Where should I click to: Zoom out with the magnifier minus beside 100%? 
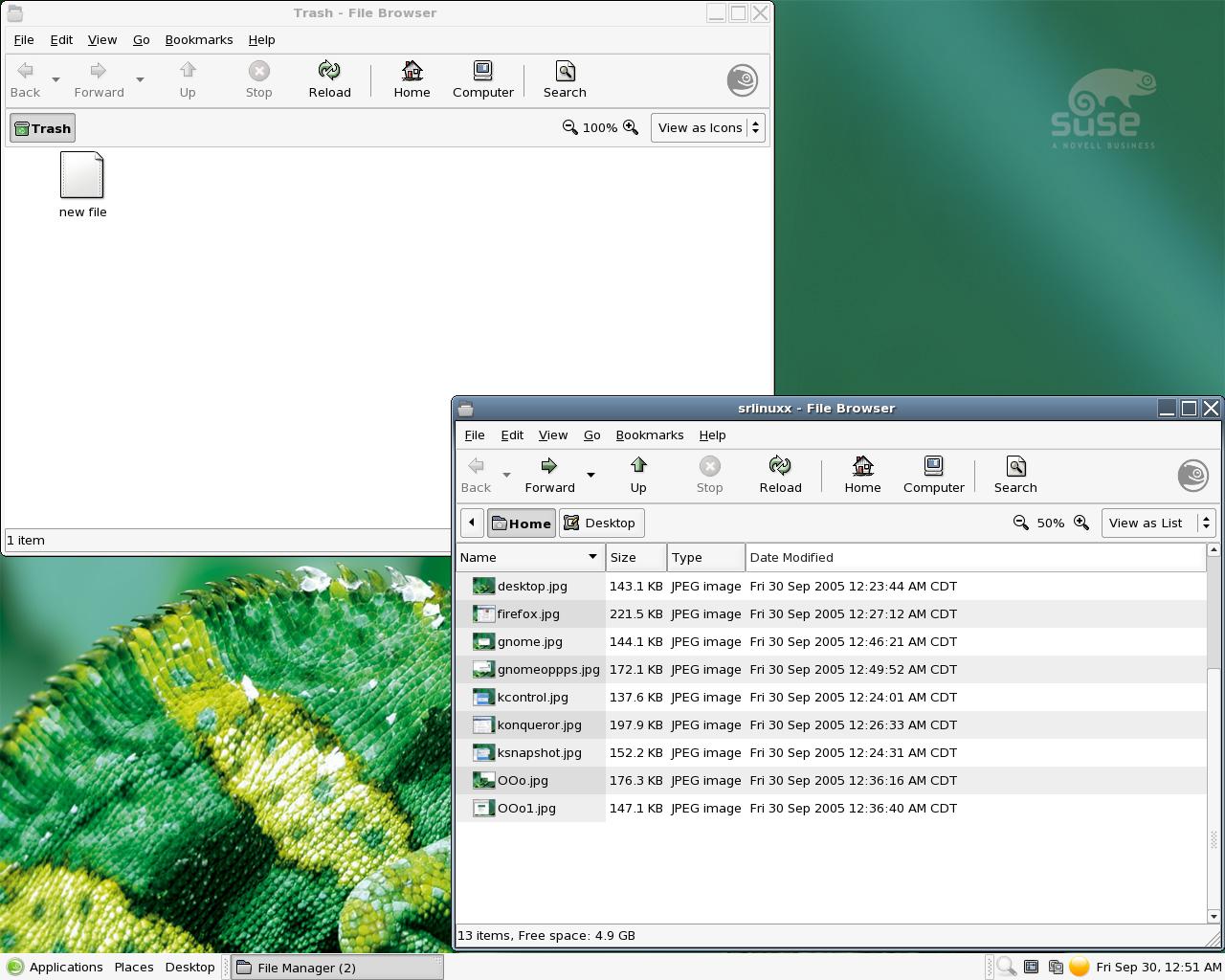pyautogui.click(x=570, y=127)
